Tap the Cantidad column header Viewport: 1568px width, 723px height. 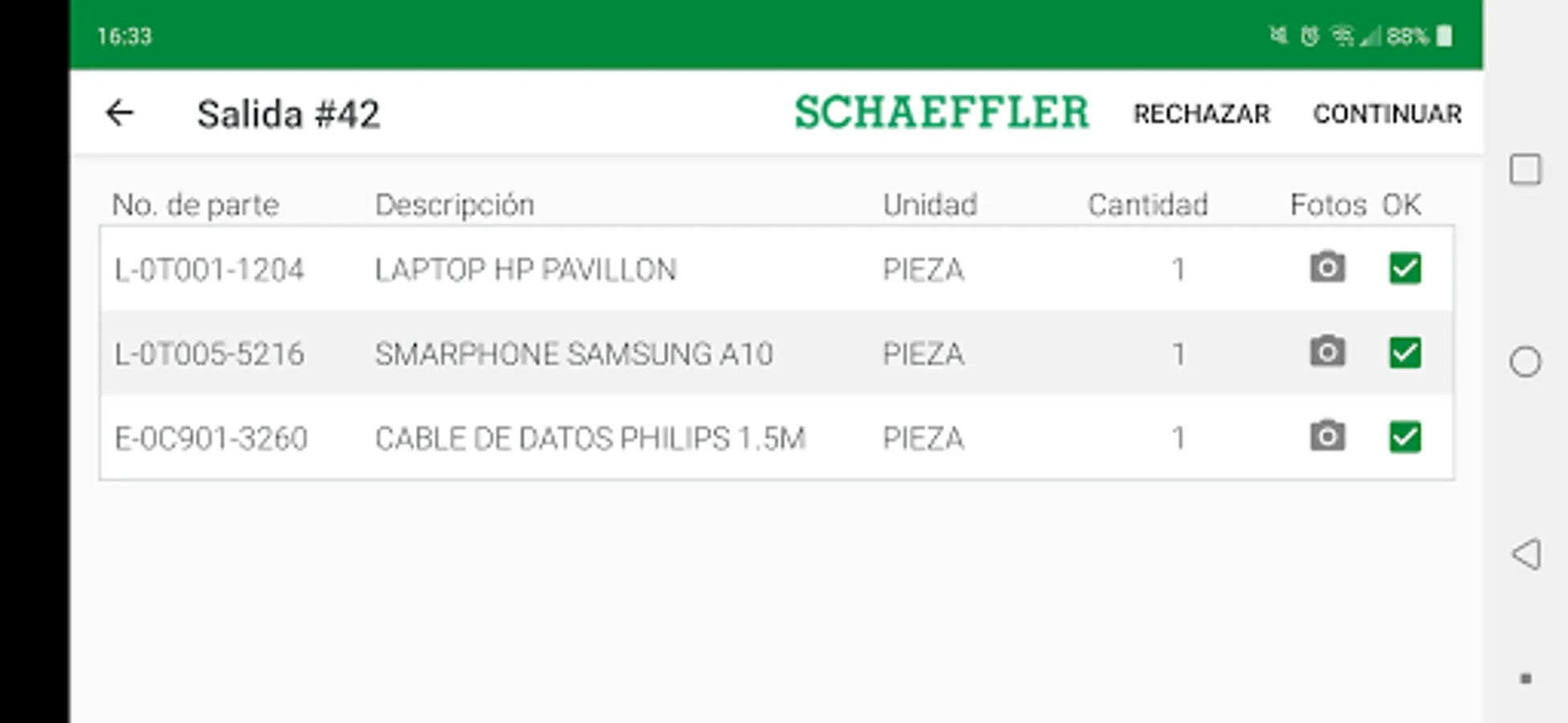1147,206
